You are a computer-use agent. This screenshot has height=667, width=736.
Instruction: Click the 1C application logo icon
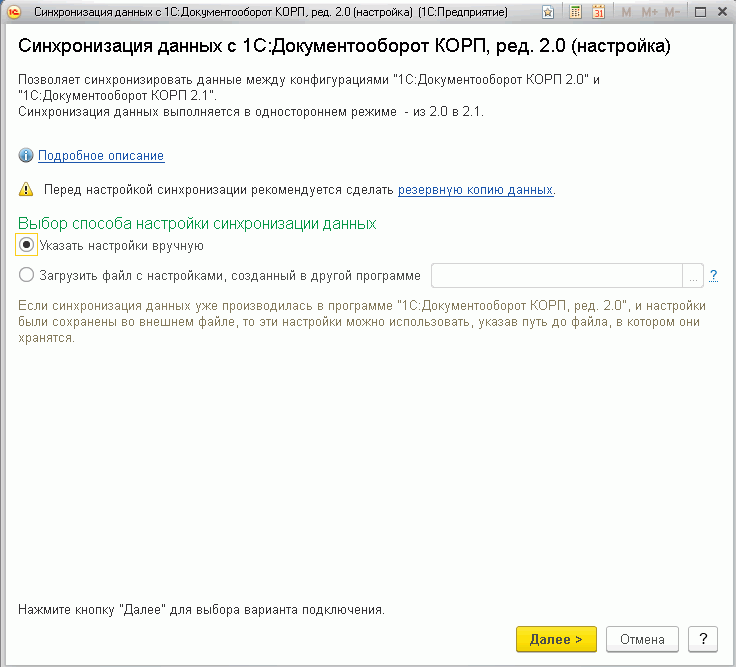click(x=13, y=12)
